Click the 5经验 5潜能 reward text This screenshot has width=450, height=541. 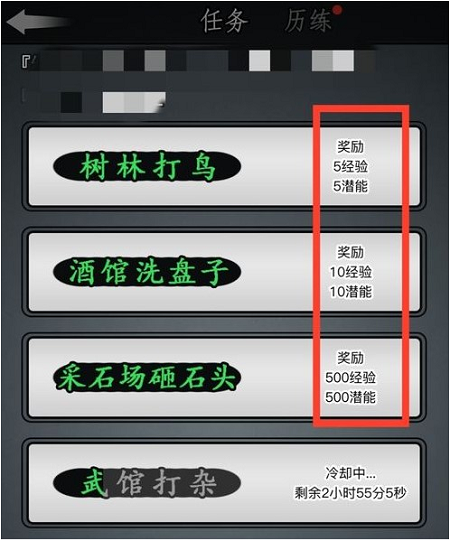pyautogui.click(x=350, y=176)
